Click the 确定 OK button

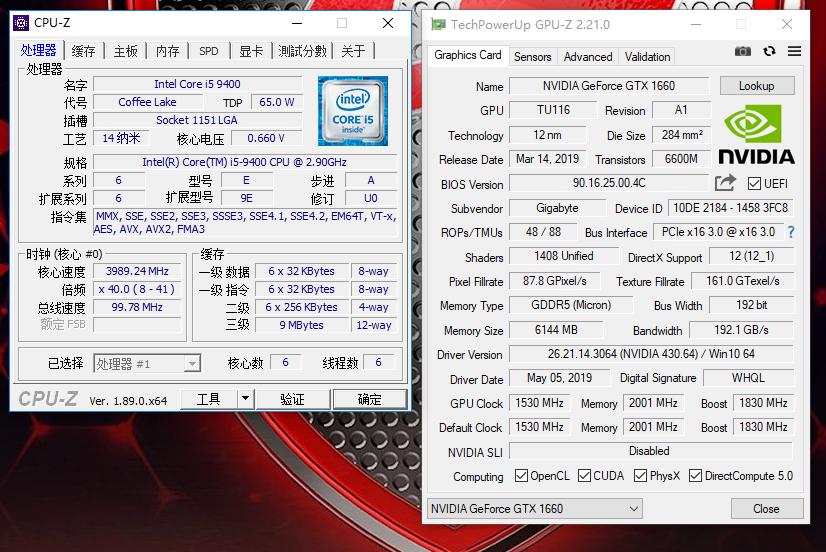point(370,399)
